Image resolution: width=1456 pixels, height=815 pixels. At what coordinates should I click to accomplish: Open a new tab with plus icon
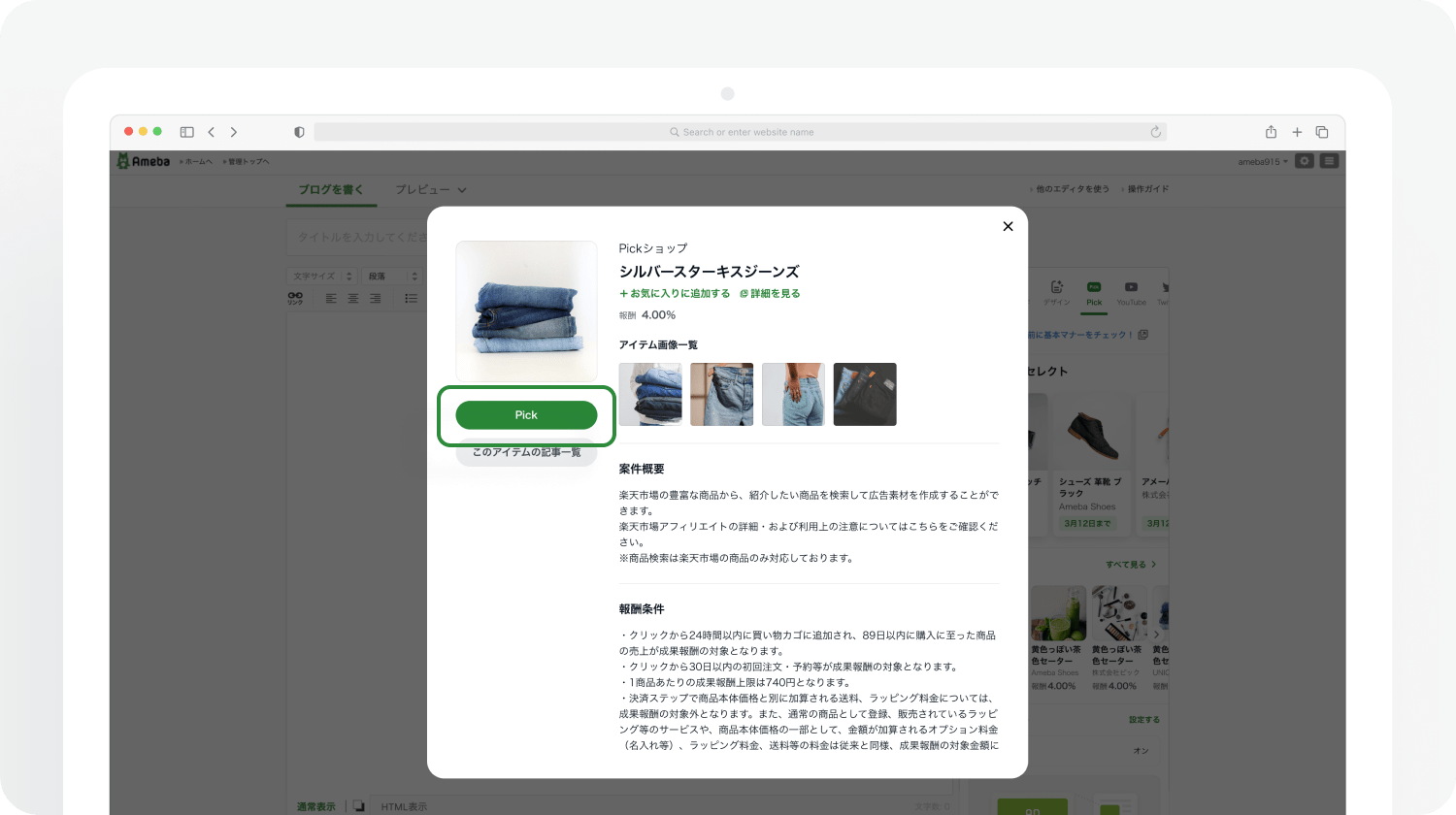1297,132
